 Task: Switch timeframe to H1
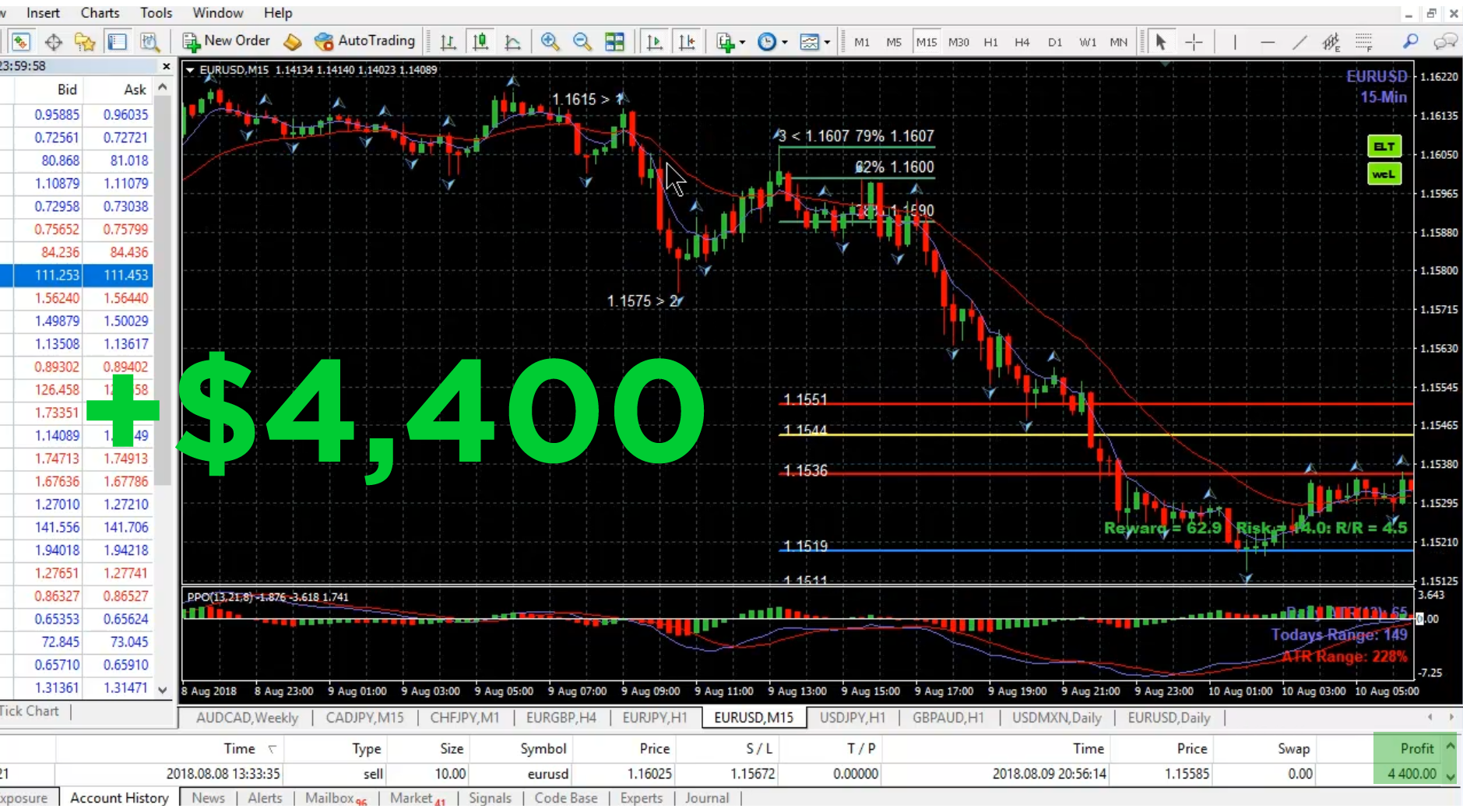[990, 42]
